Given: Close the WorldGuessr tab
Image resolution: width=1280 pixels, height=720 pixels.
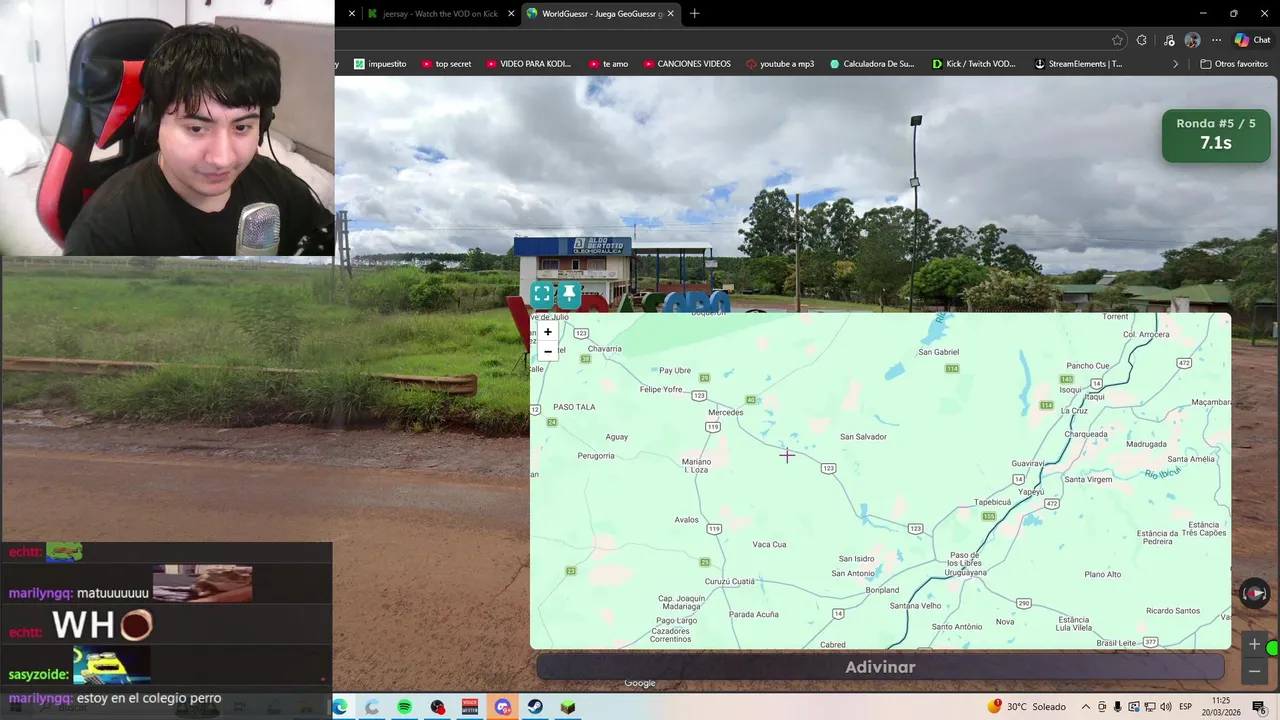Looking at the screenshot, I should click(x=670, y=13).
